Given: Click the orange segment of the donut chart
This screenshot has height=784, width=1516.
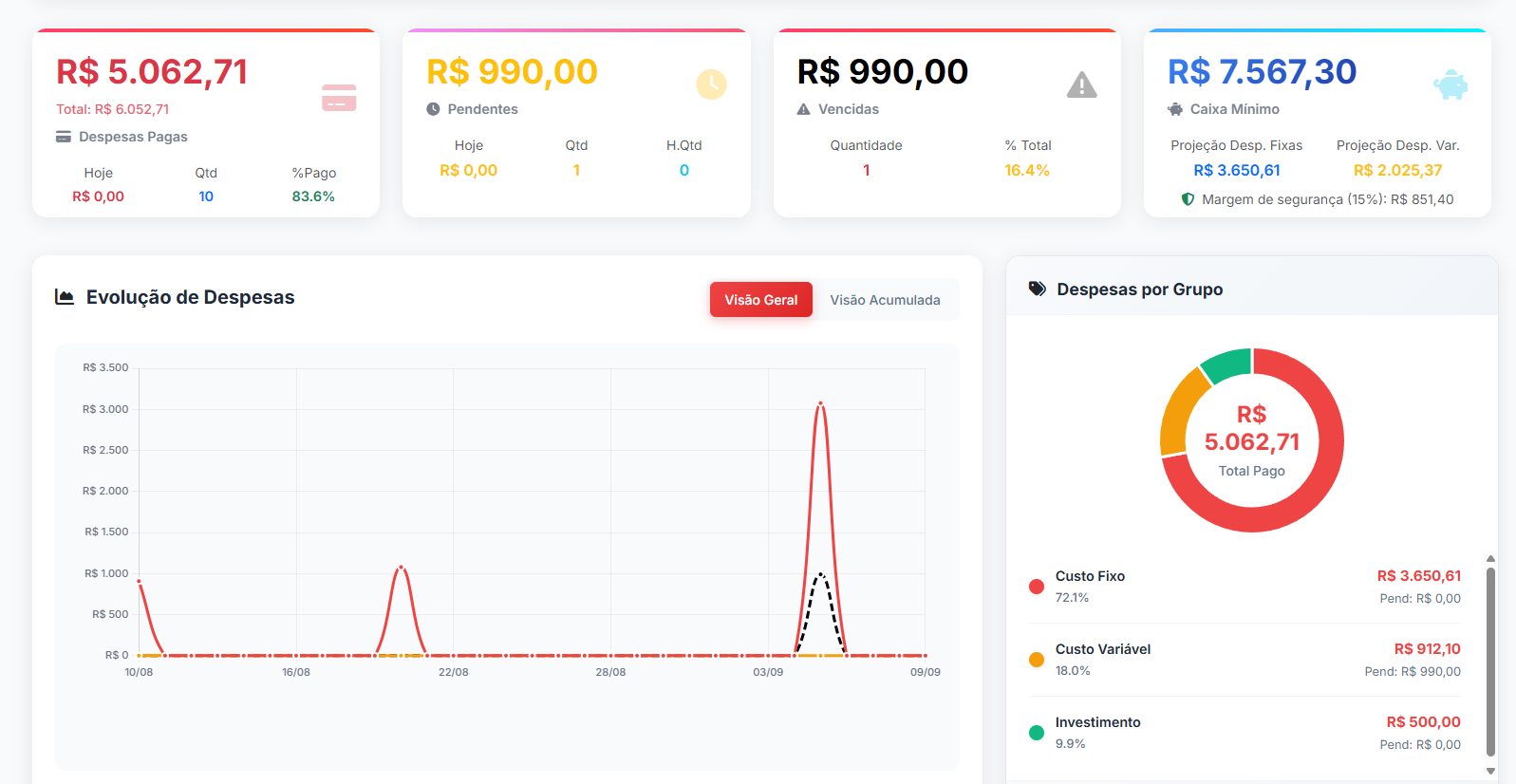Looking at the screenshot, I should tap(1181, 411).
